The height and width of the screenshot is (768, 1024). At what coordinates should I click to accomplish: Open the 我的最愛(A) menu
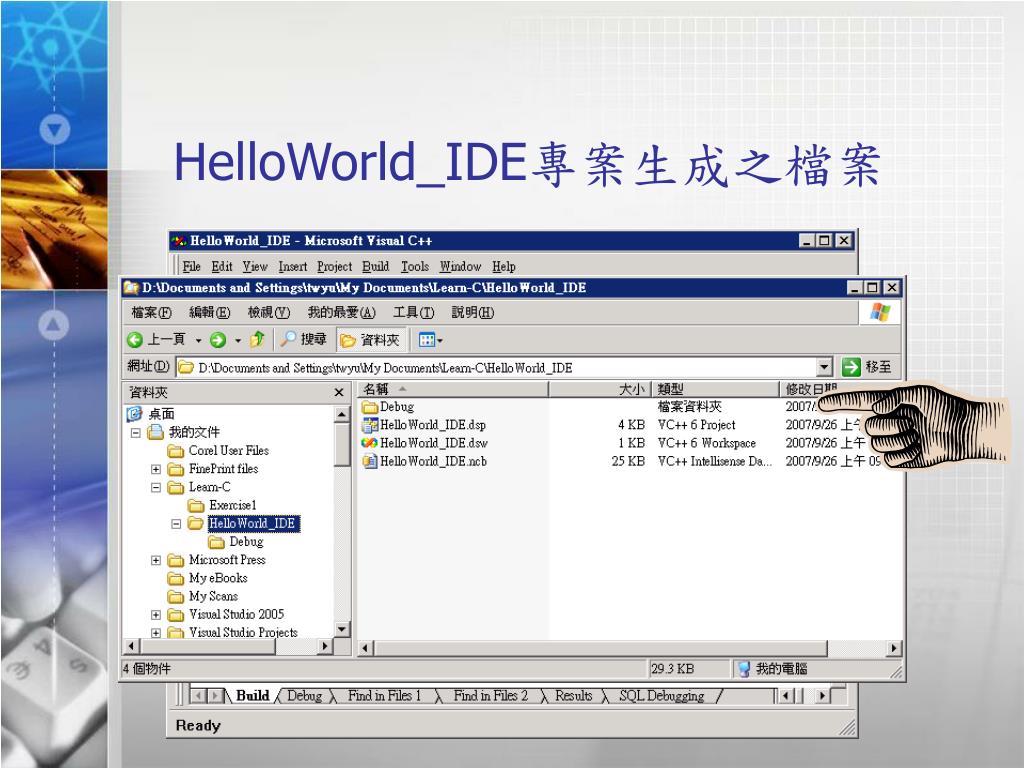pos(342,313)
